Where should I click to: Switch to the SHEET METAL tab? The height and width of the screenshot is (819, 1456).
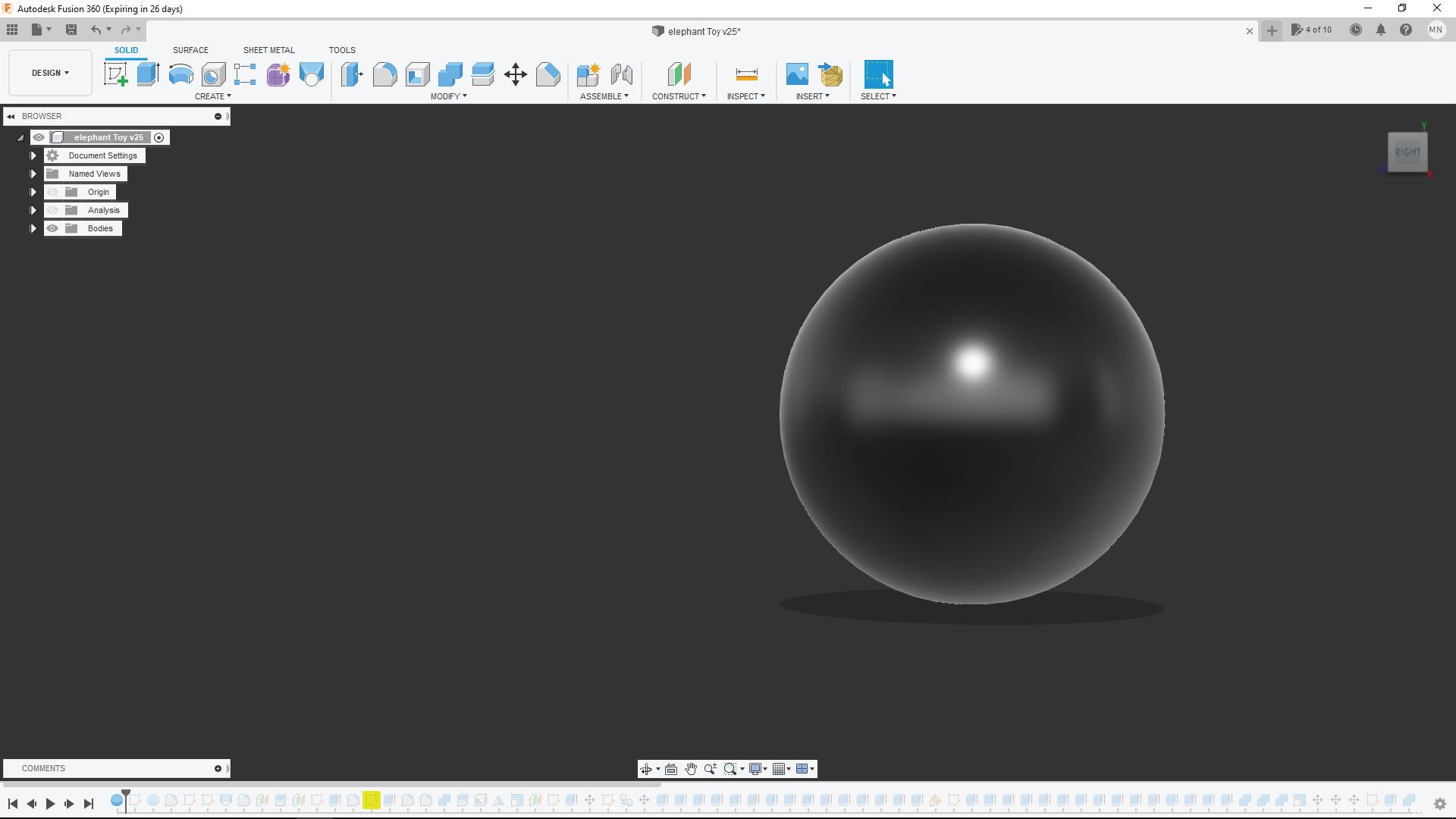(x=268, y=50)
